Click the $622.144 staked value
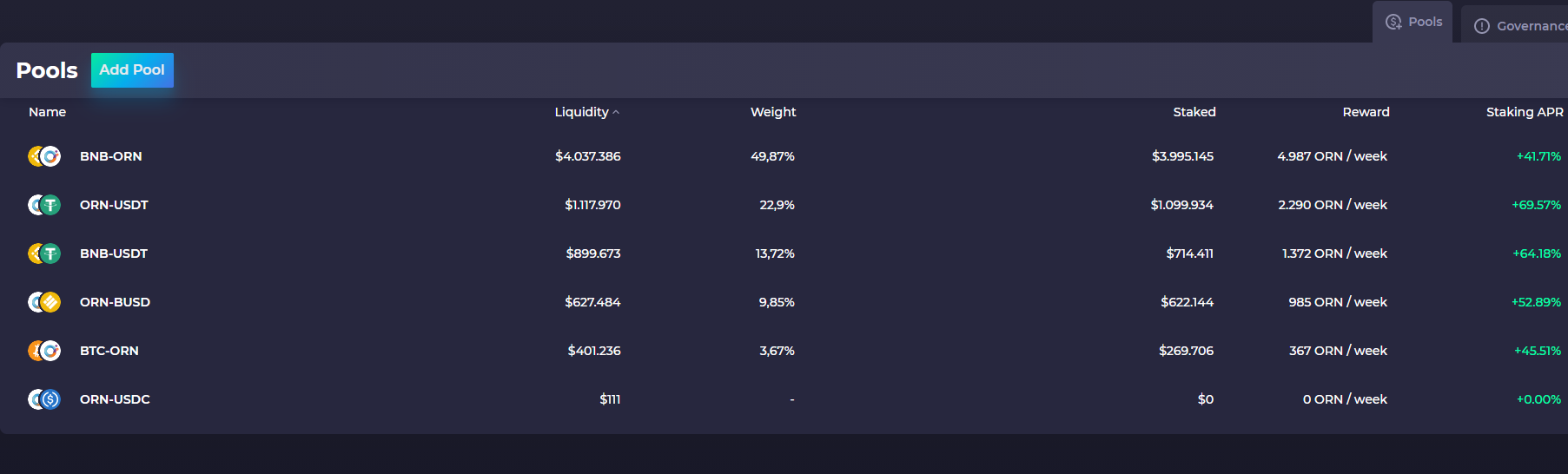1568x474 pixels. tap(1188, 302)
